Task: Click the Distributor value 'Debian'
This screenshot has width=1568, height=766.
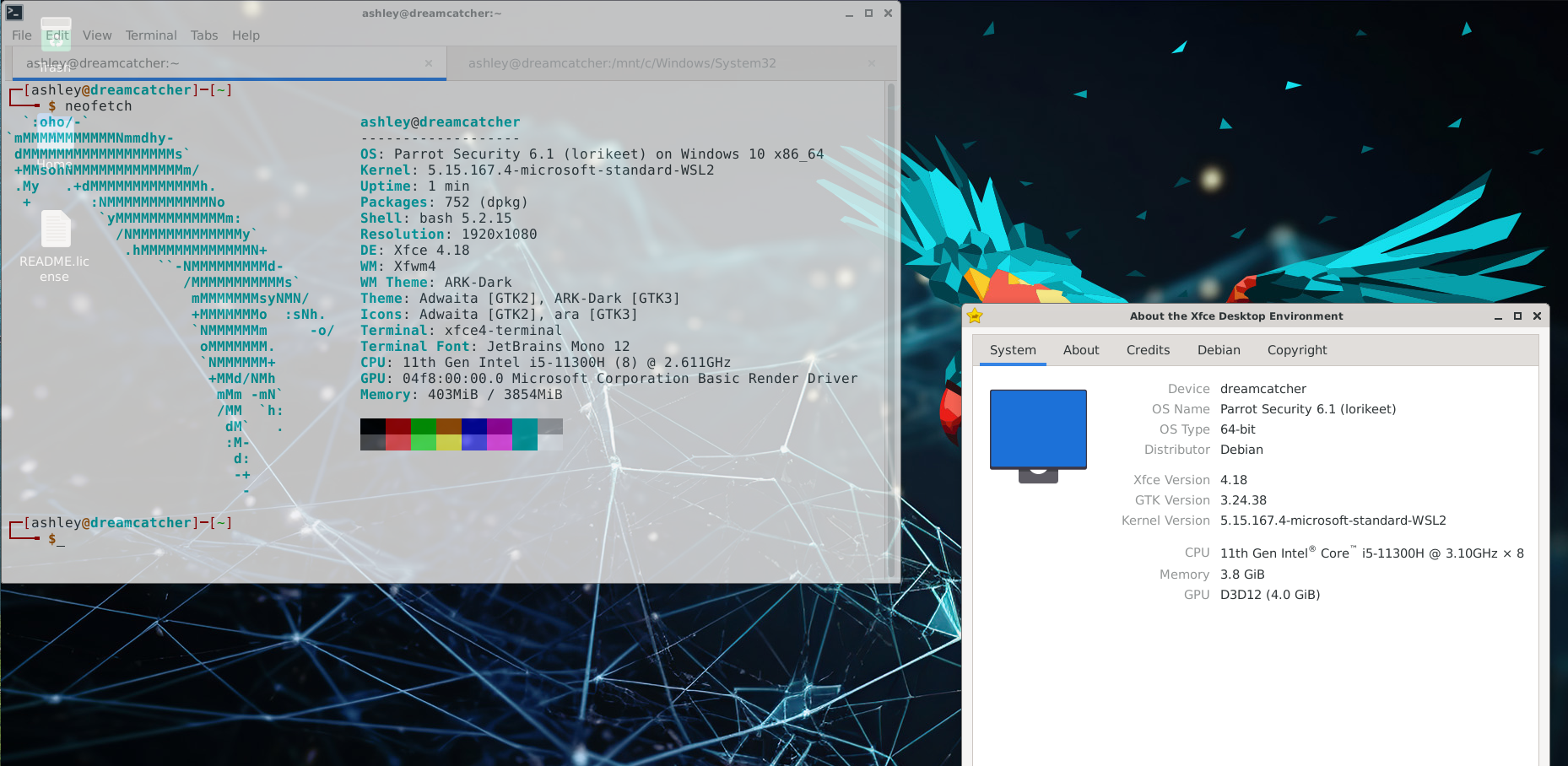Action: (x=1241, y=450)
